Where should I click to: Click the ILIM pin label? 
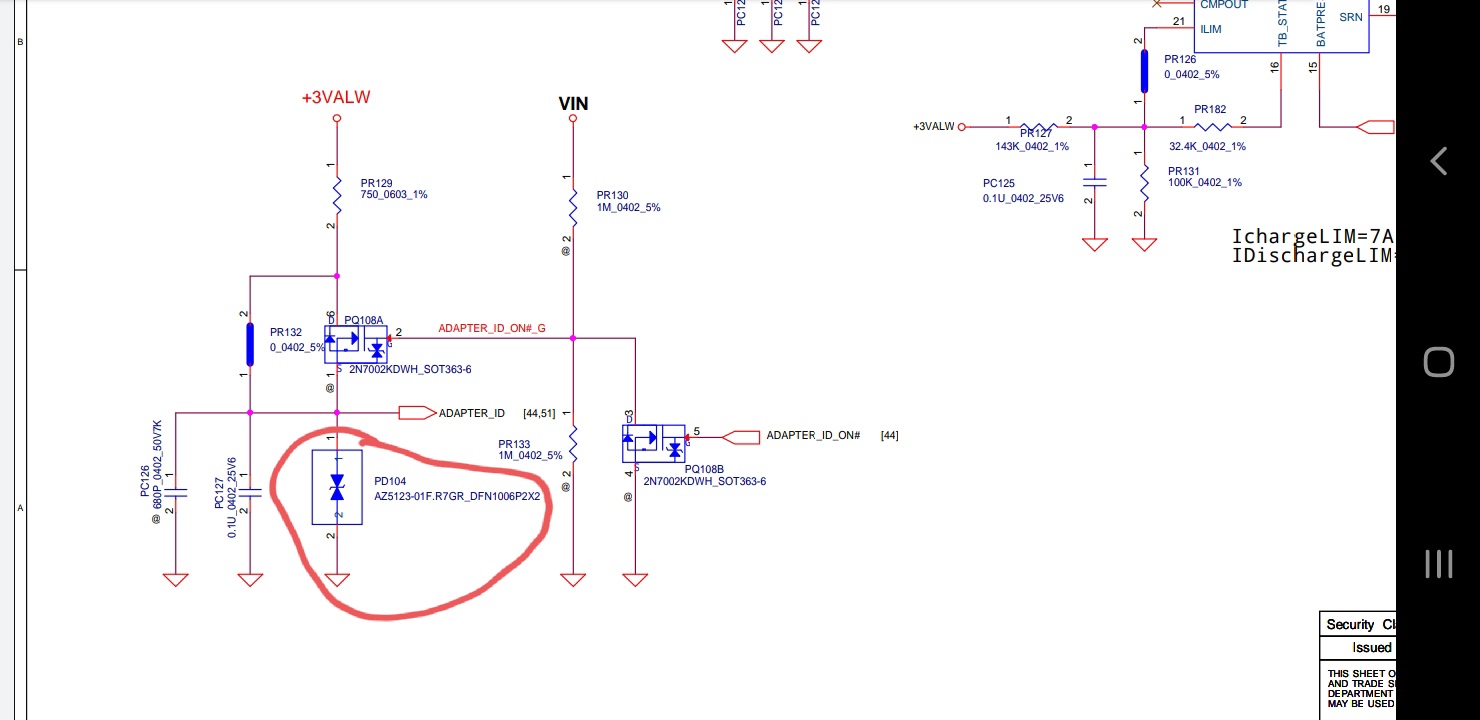tap(1210, 29)
